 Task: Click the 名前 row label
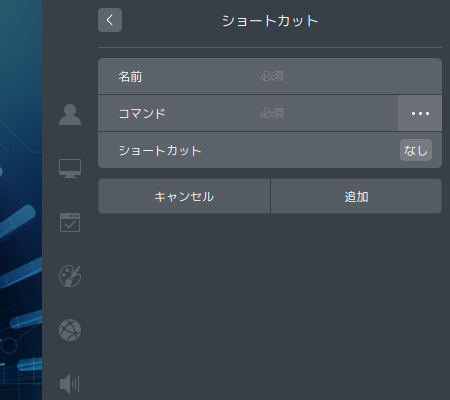point(130,77)
